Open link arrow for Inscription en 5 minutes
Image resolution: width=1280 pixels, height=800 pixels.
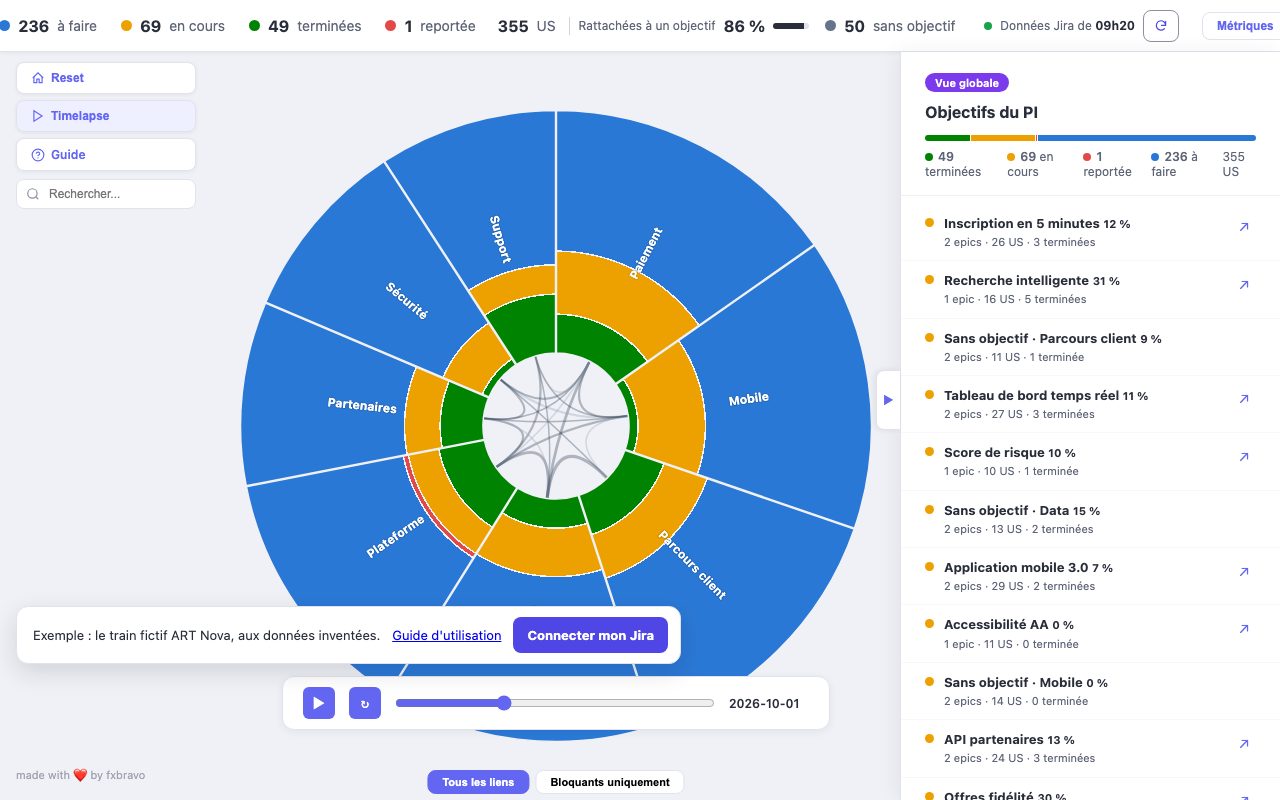(1244, 227)
